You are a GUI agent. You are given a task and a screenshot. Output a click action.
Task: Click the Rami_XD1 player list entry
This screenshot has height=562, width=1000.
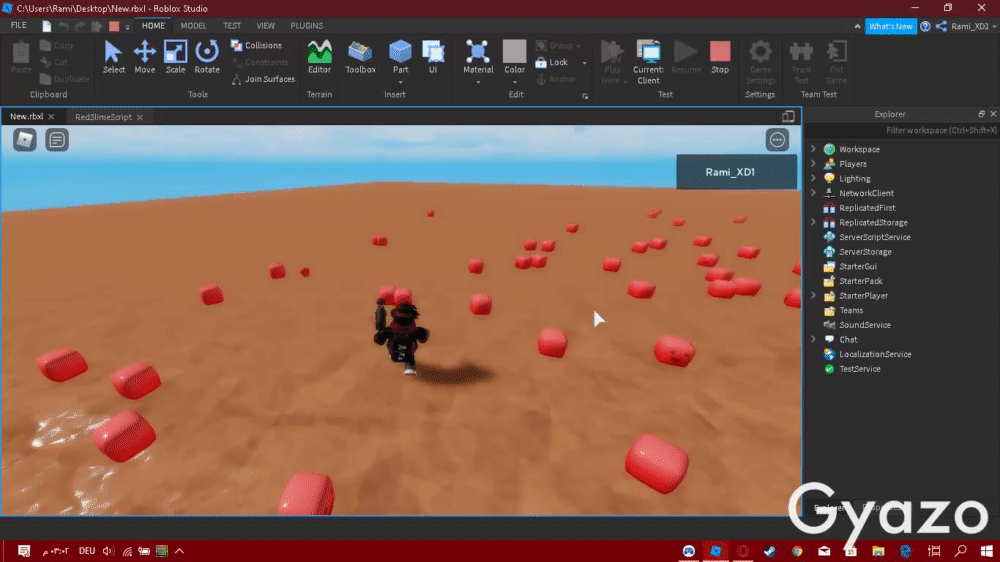737,172
